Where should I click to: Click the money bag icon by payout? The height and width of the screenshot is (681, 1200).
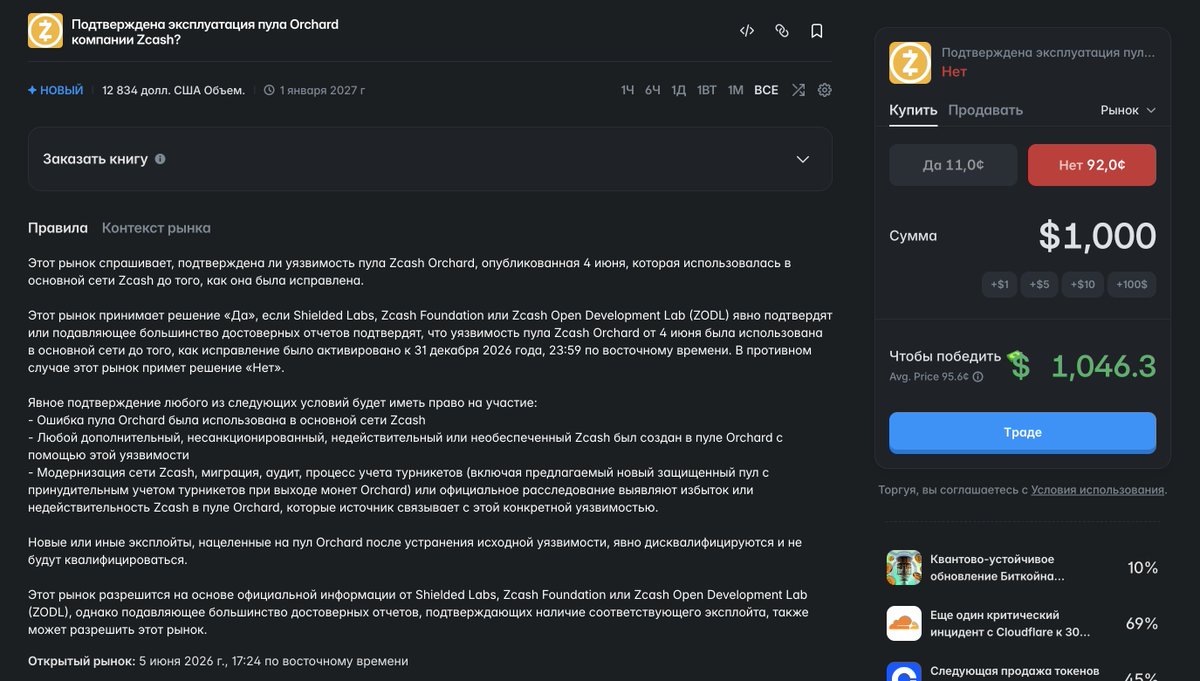point(1018,366)
